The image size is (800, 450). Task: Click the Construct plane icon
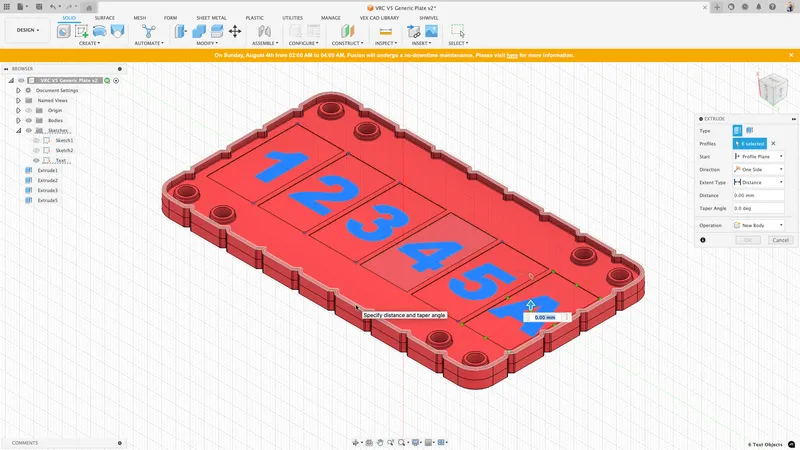point(346,31)
